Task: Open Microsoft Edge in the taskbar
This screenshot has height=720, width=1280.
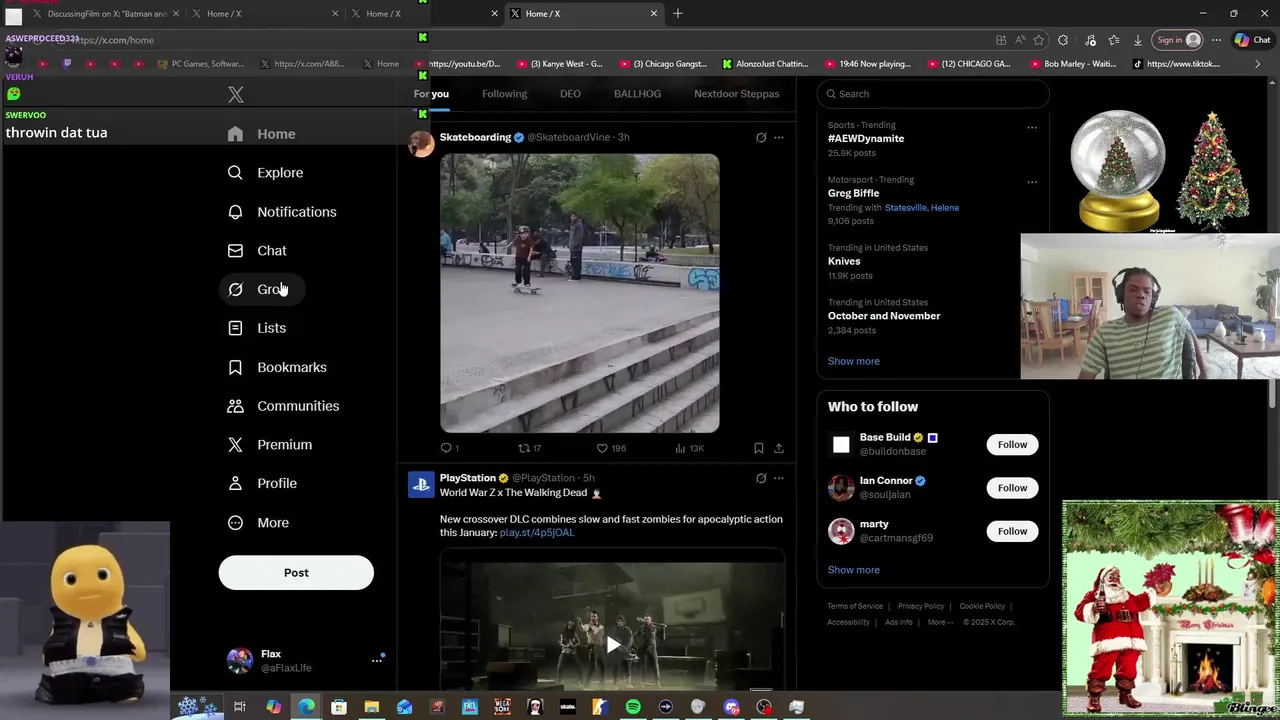Action: tap(306, 707)
